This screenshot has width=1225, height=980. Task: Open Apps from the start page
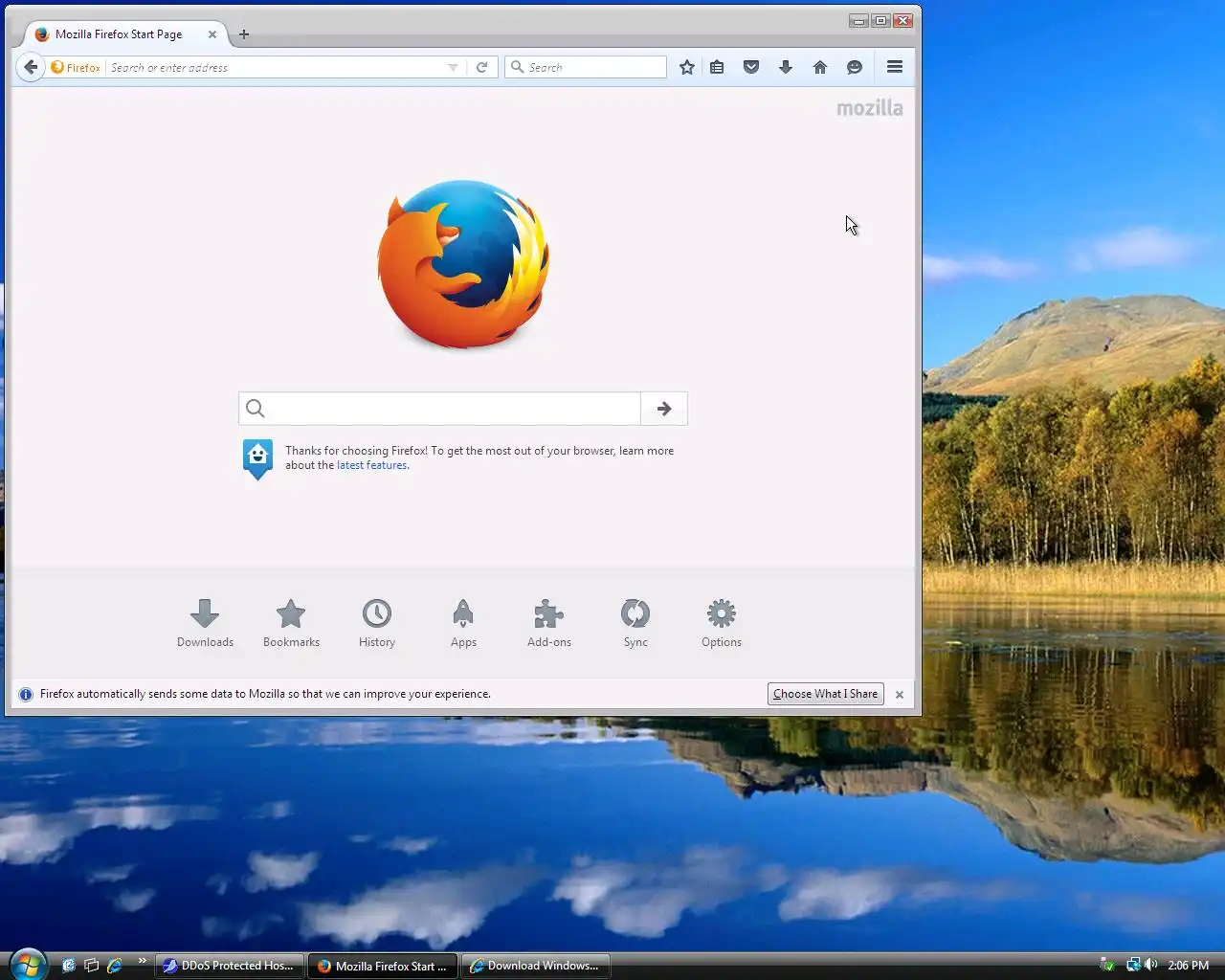click(x=463, y=623)
